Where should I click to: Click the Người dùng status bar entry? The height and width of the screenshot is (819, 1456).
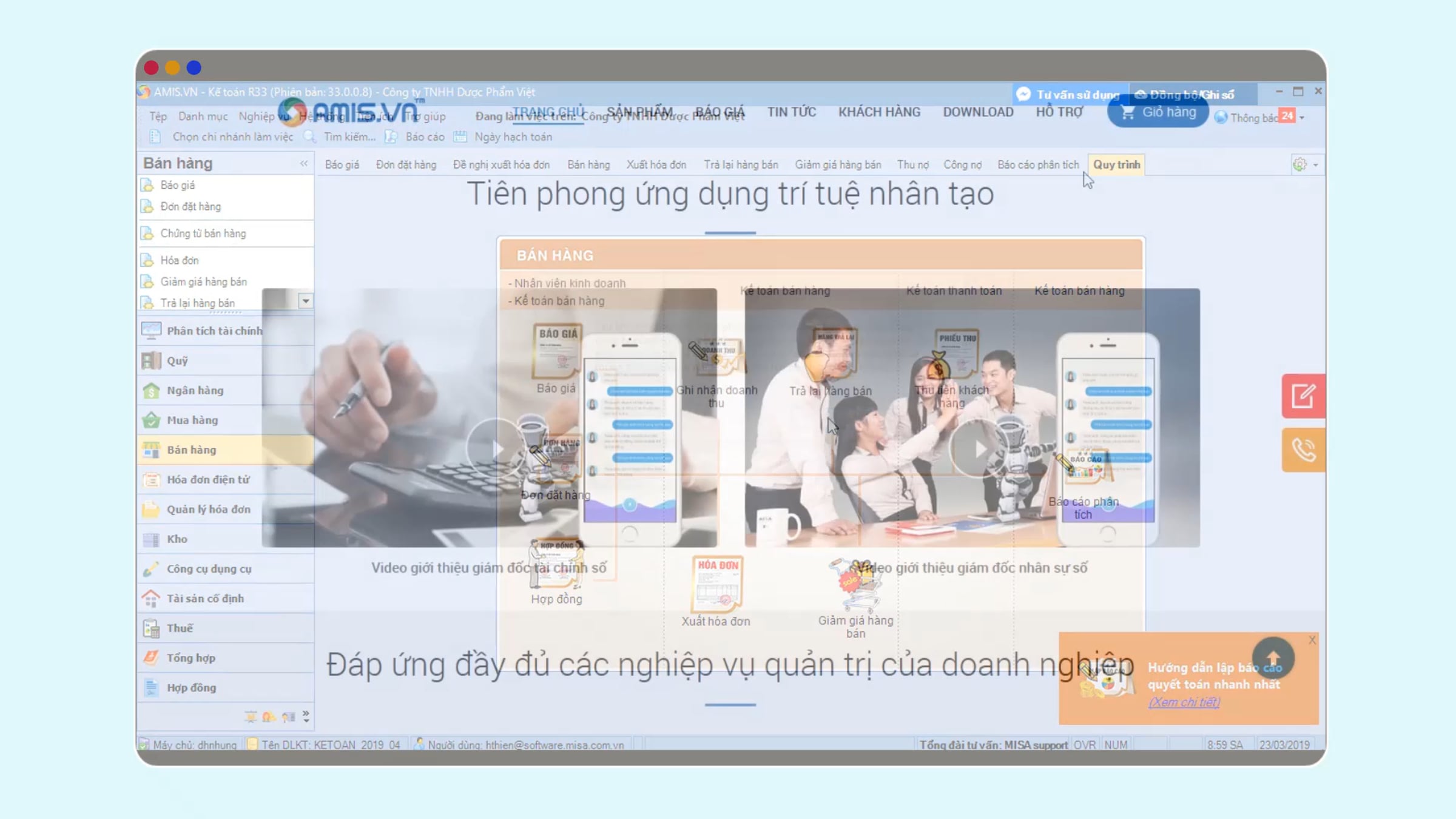coord(519,744)
